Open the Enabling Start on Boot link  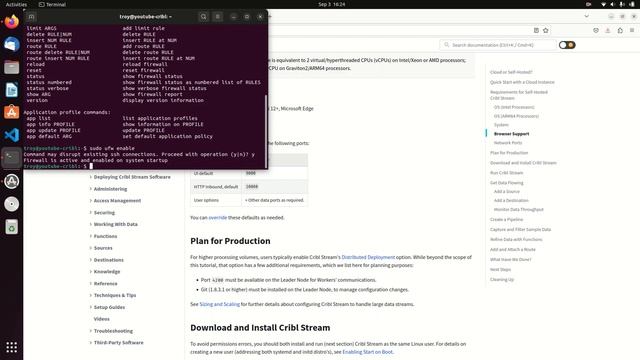(x=367, y=352)
